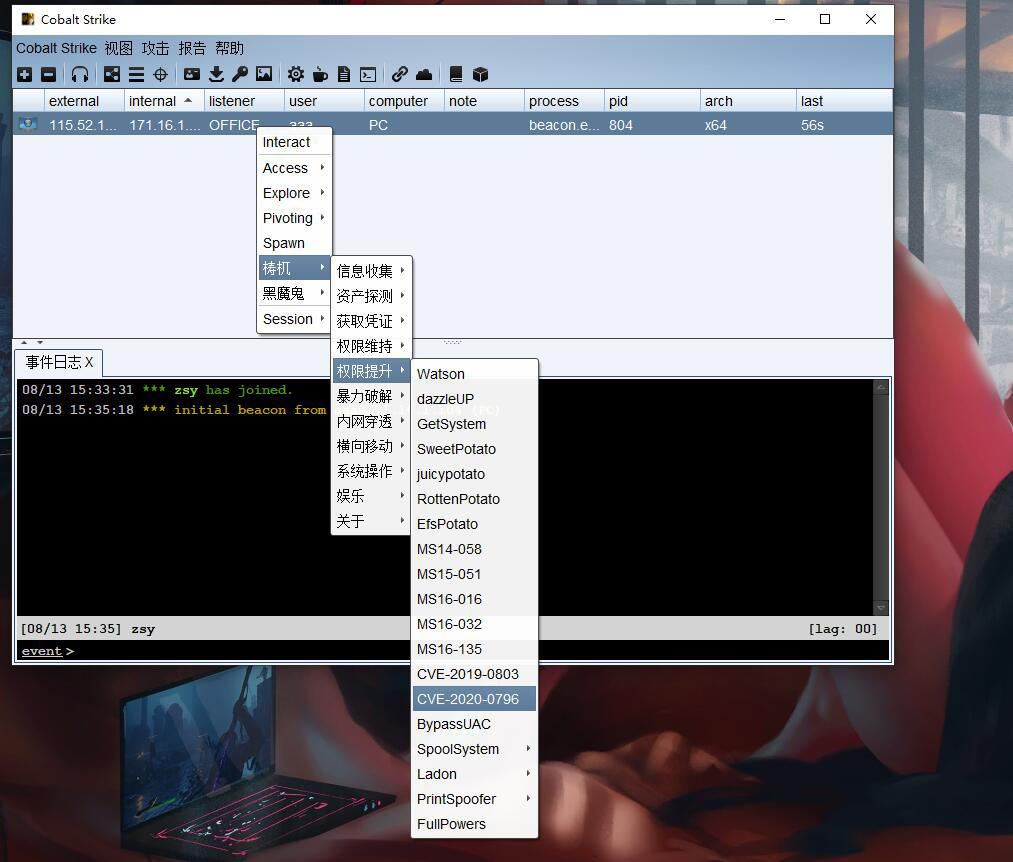Expand the 横向移动 submenu

[x=371, y=447]
